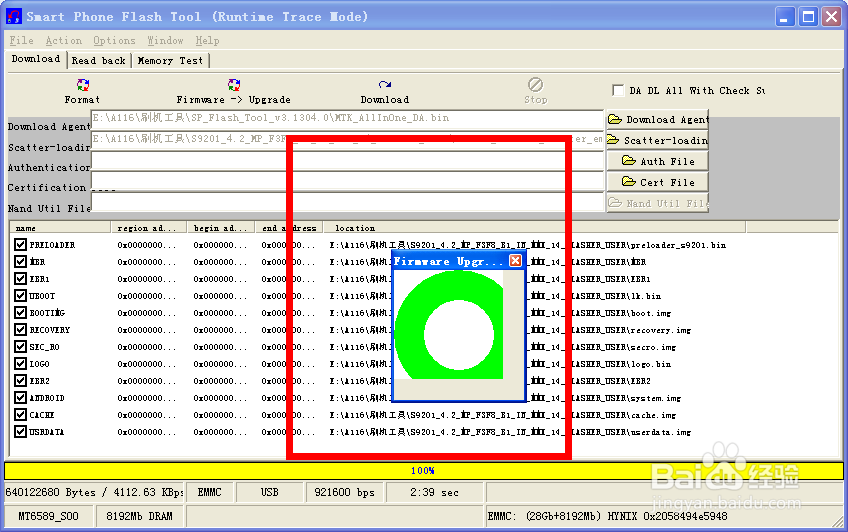Screen dimensions: 848x532
Task: Click the Nand Util File button
Action: tap(657, 203)
